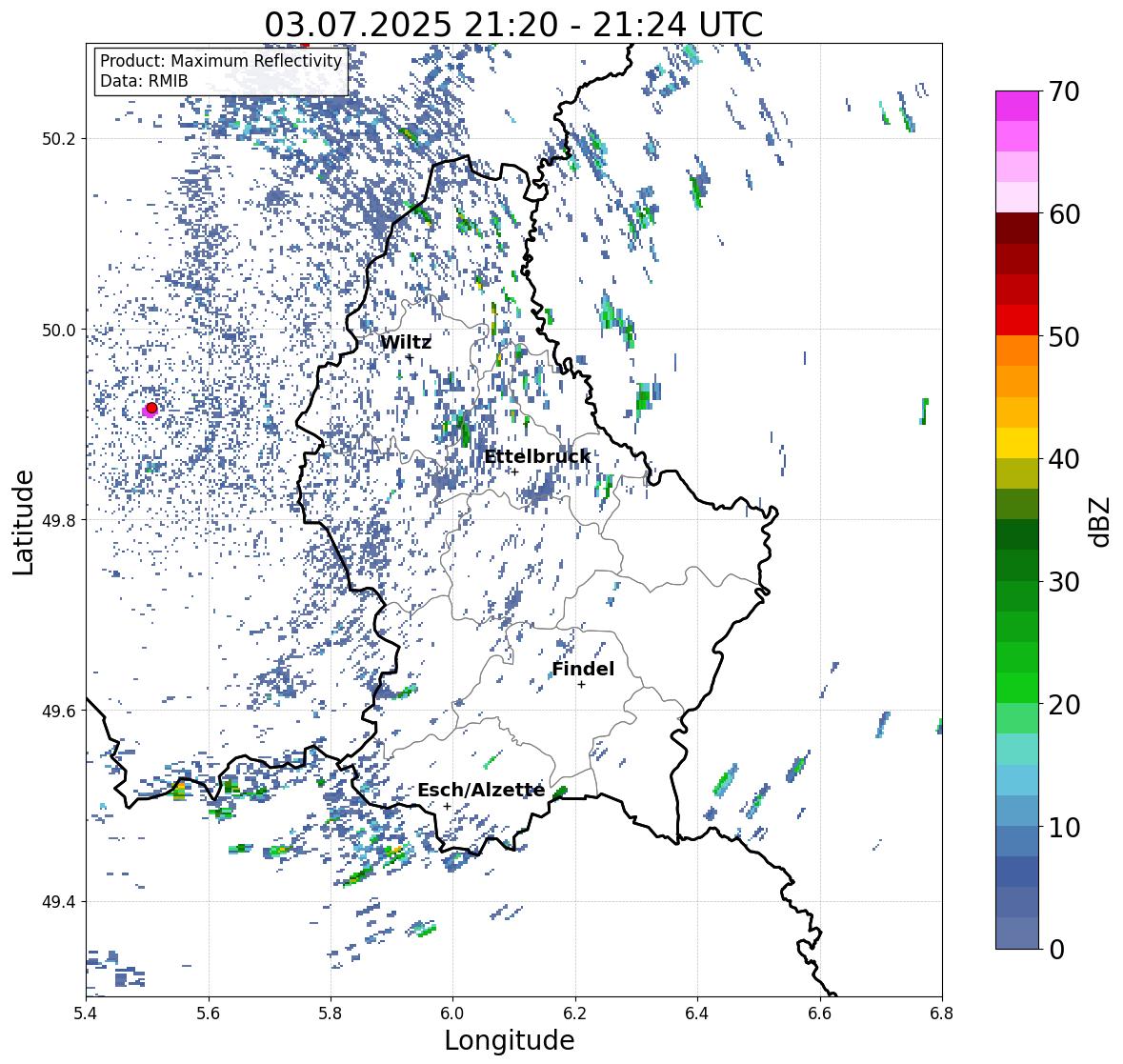Screen dimensions: 1123x1064
Task: Click the "Data: RMIB" label
Action: 144,81
